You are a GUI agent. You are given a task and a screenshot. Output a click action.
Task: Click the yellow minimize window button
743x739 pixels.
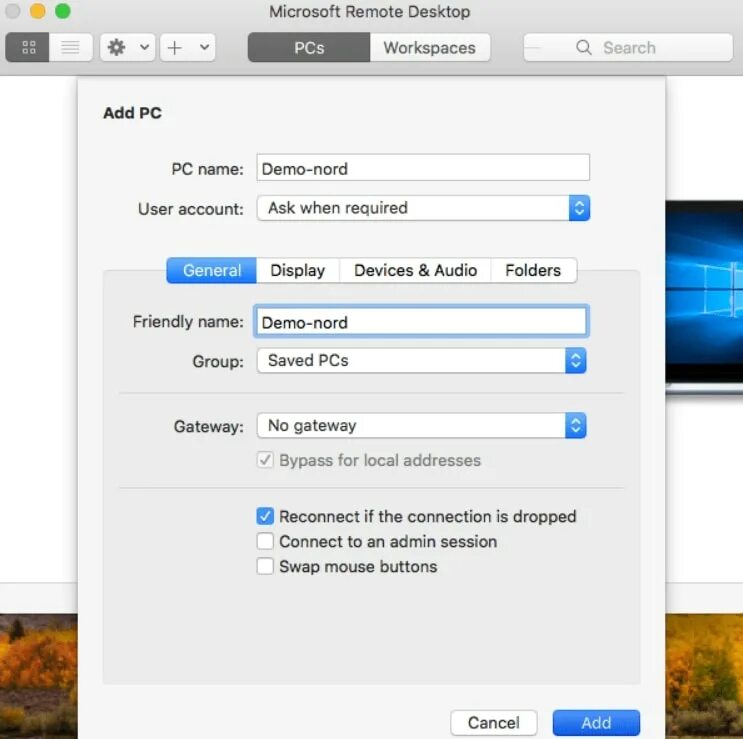click(x=37, y=11)
